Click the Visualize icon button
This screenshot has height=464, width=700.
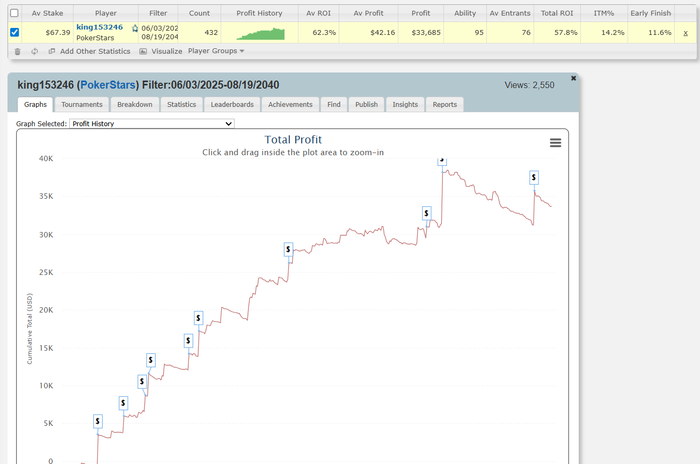(161, 51)
